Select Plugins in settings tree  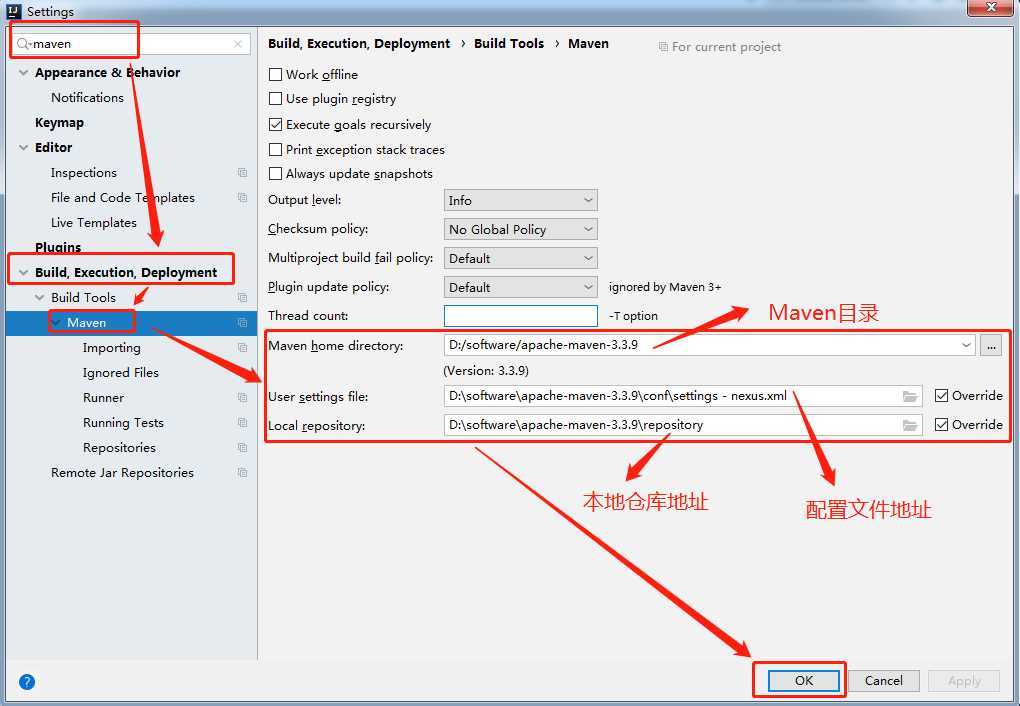[58, 247]
